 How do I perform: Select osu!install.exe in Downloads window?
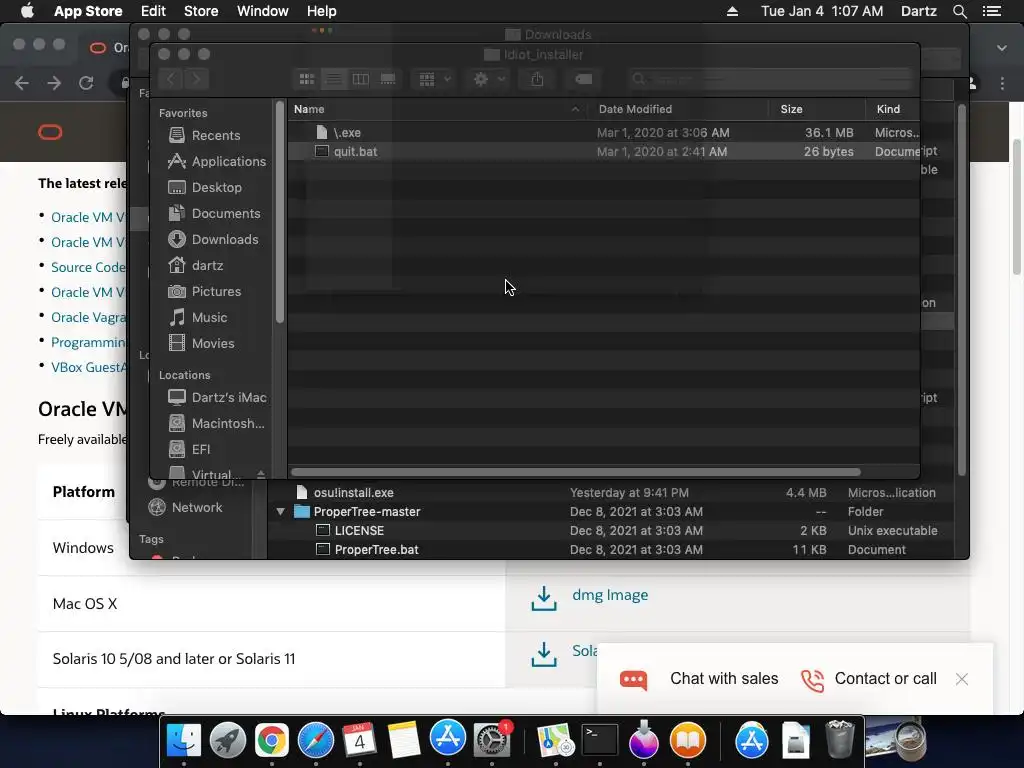click(x=353, y=493)
